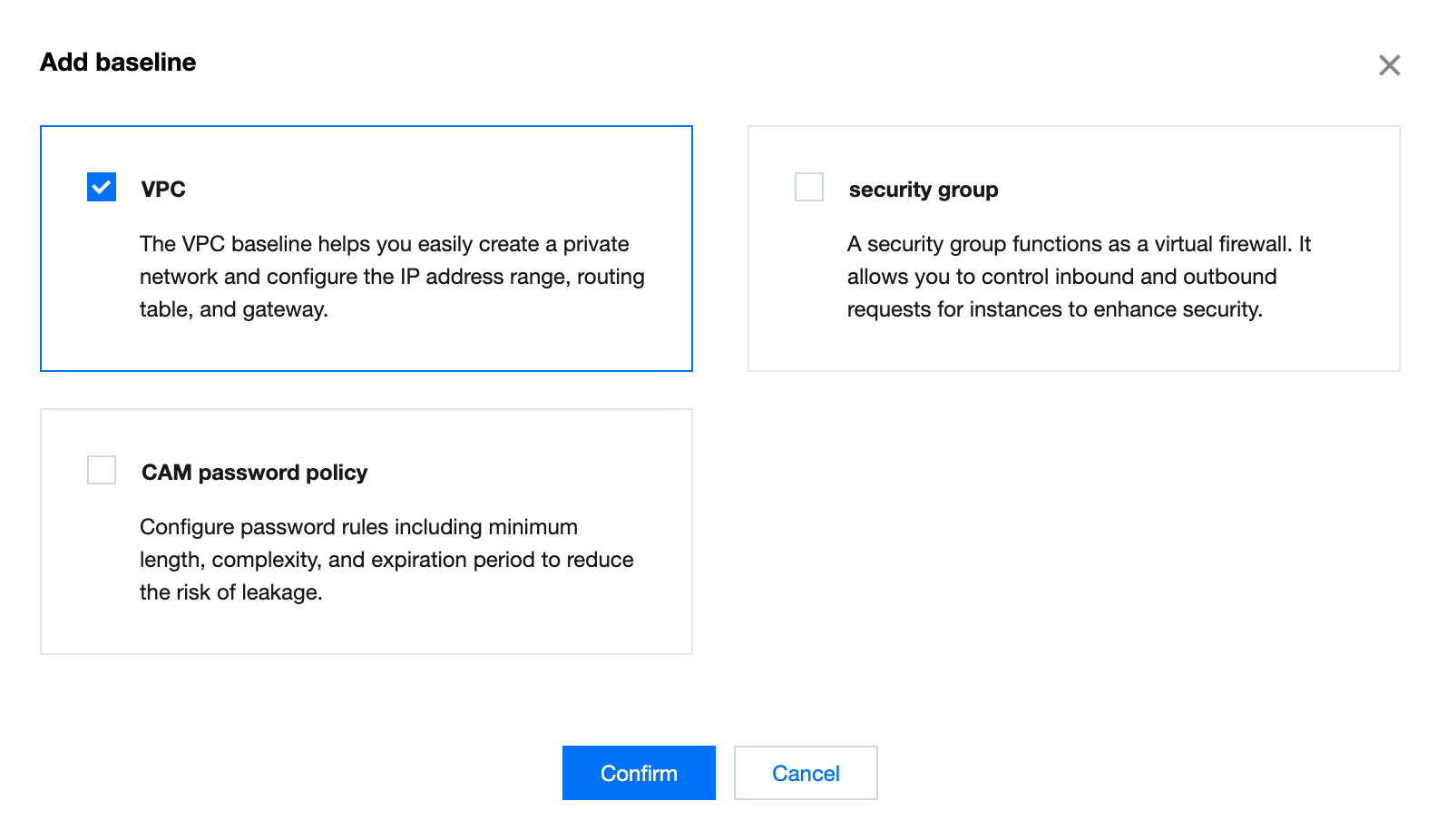
Task: Submit selected baselines with Confirm
Action: pos(639,773)
